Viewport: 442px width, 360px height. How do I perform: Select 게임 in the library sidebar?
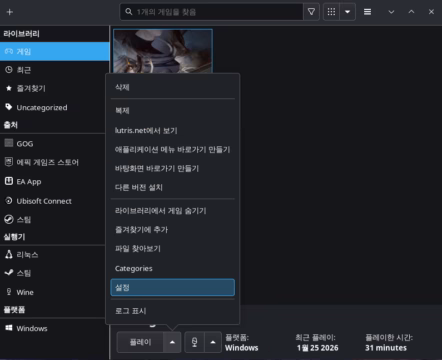pyautogui.click(x=55, y=52)
